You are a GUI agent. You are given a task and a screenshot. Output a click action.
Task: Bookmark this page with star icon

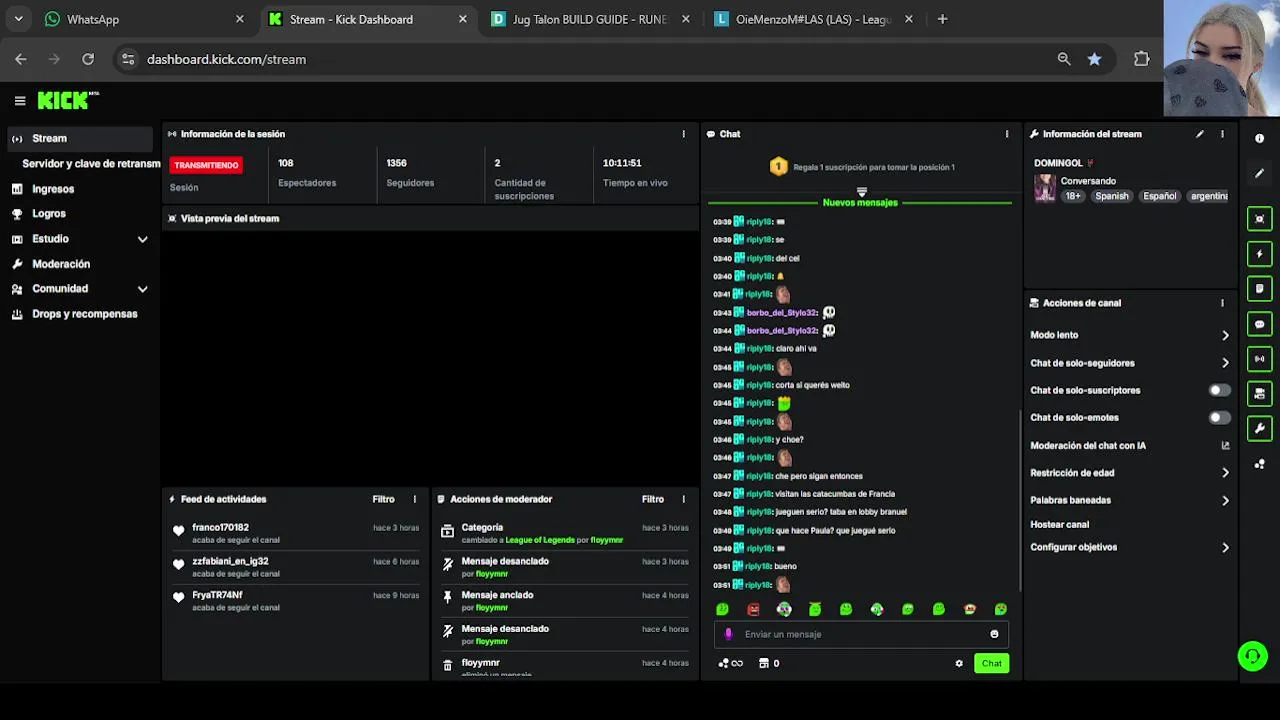[x=1094, y=59]
